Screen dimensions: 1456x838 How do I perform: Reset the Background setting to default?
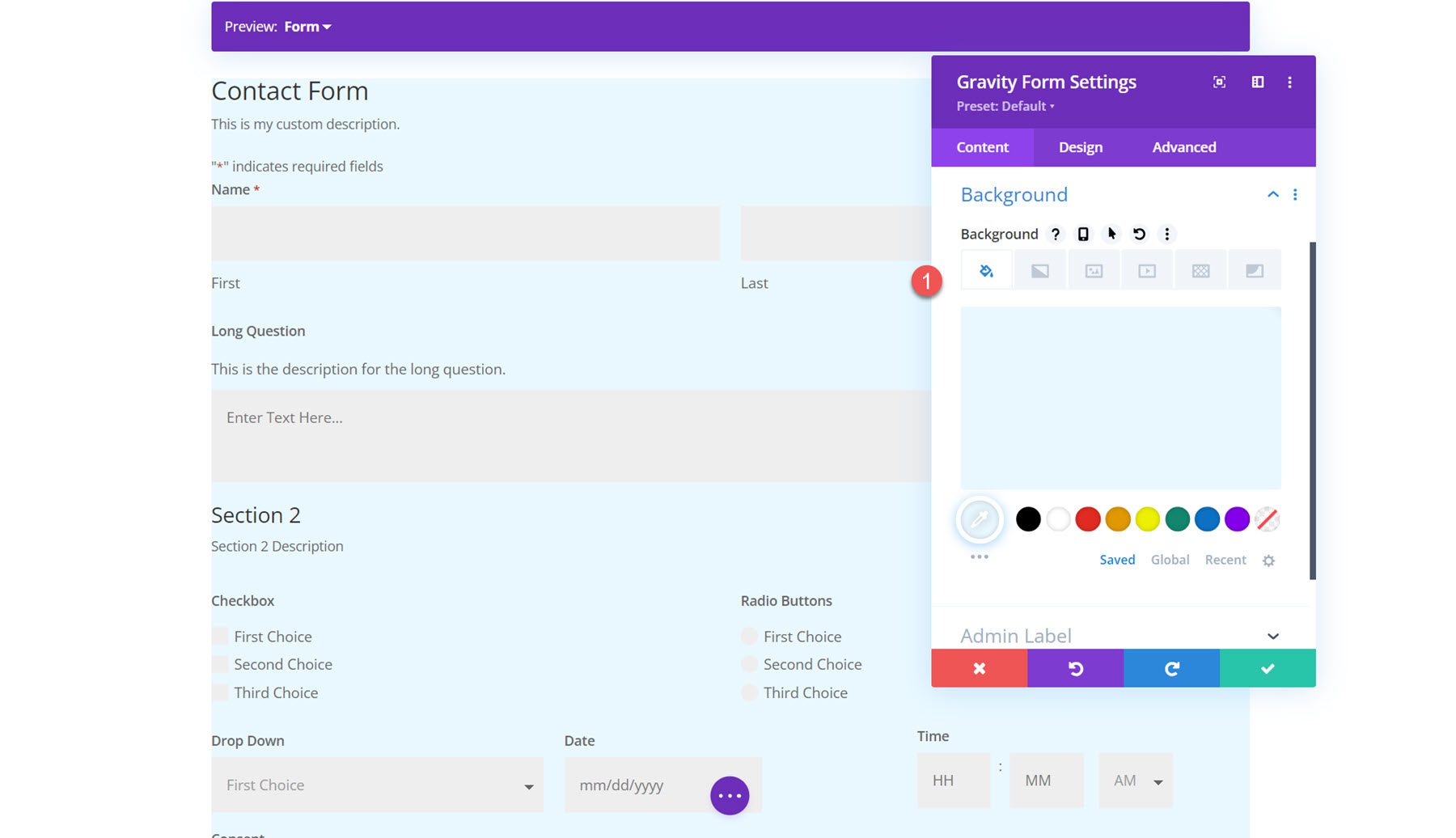1140,234
